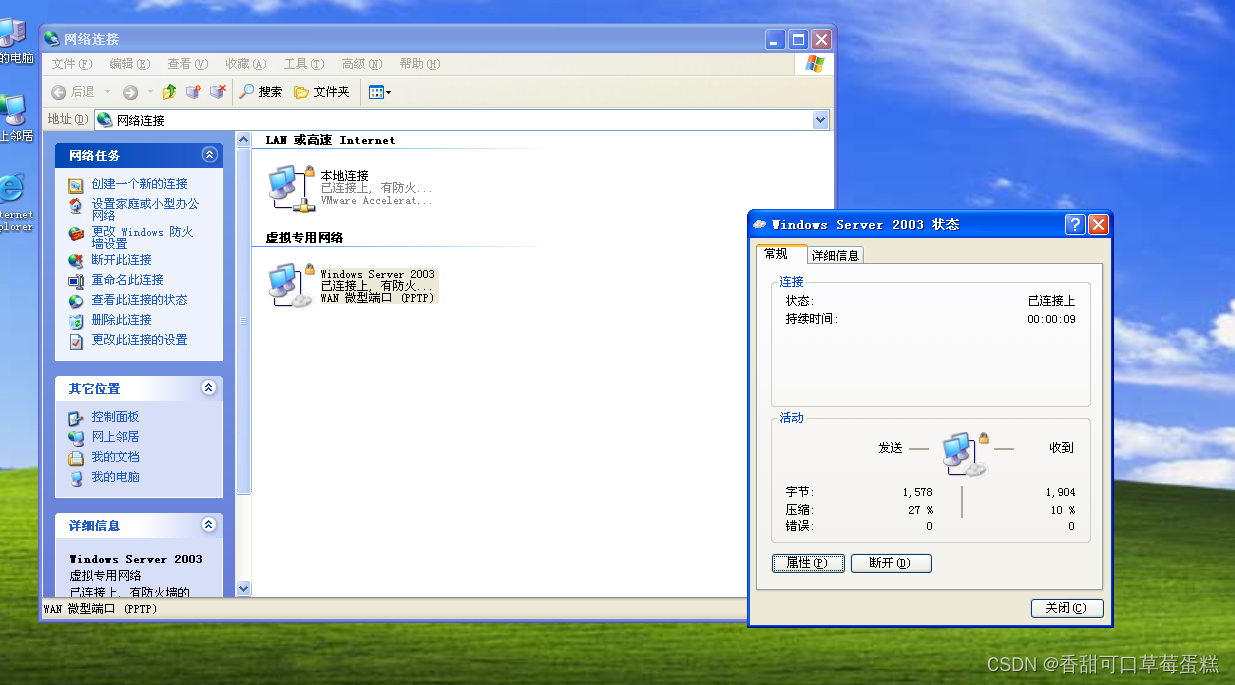1235x685 pixels.
Task: Open the 高级 menu
Action: pyautogui.click(x=361, y=64)
